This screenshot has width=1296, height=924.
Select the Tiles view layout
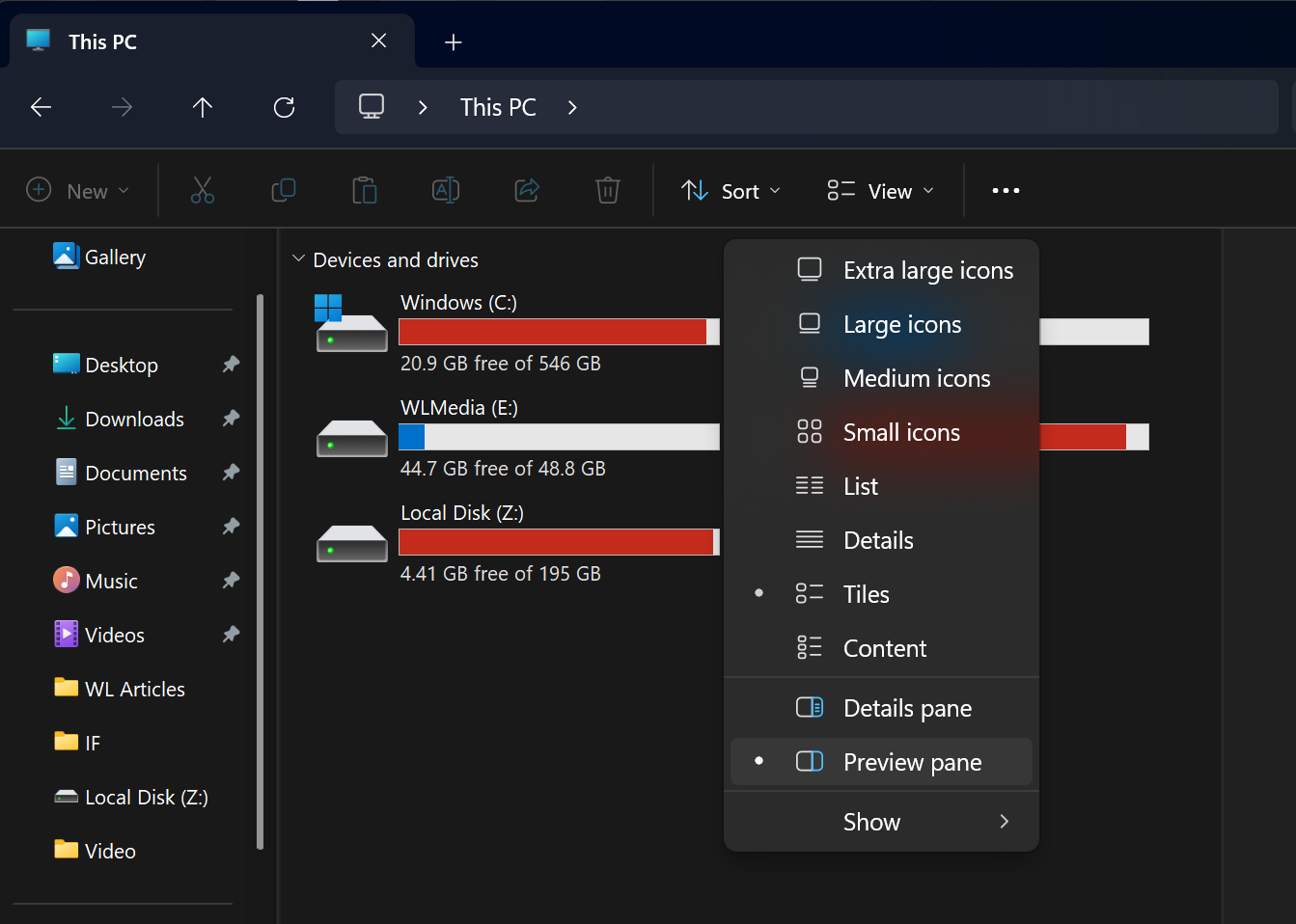click(866, 594)
